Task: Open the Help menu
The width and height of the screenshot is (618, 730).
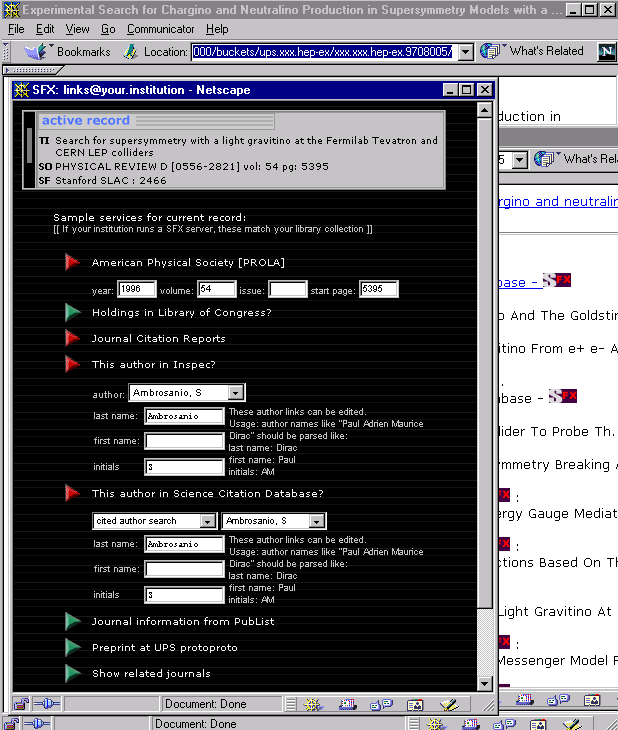Action: 217,29
